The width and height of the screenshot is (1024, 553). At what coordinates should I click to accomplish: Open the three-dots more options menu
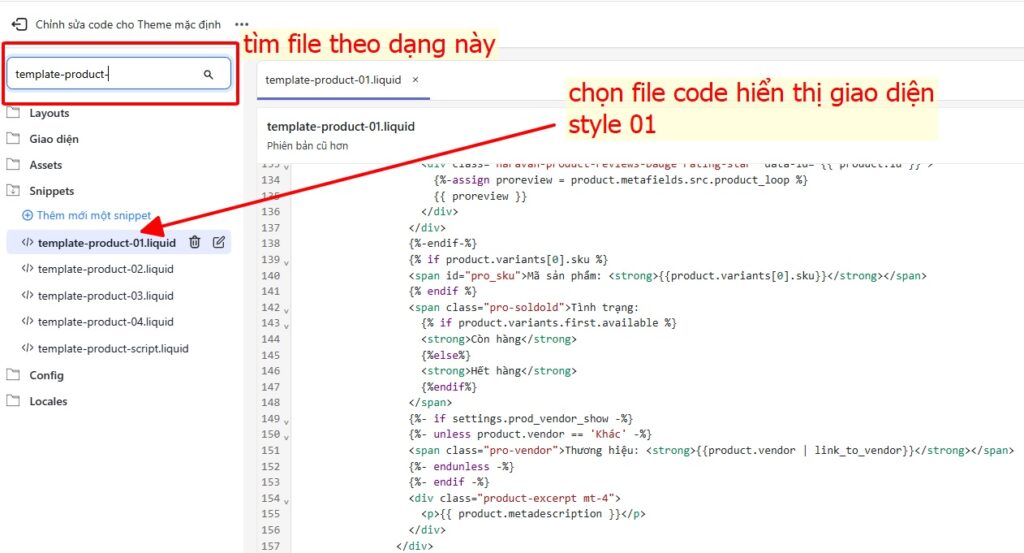pos(241,24)
